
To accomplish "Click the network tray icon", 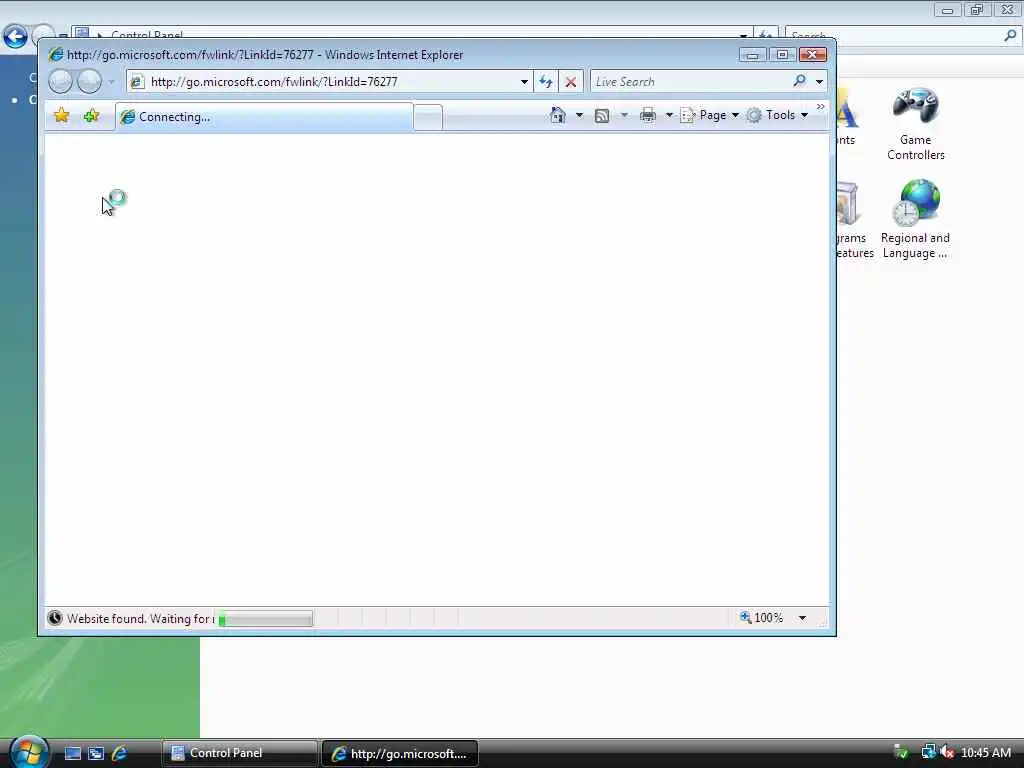I will point(928,752).
